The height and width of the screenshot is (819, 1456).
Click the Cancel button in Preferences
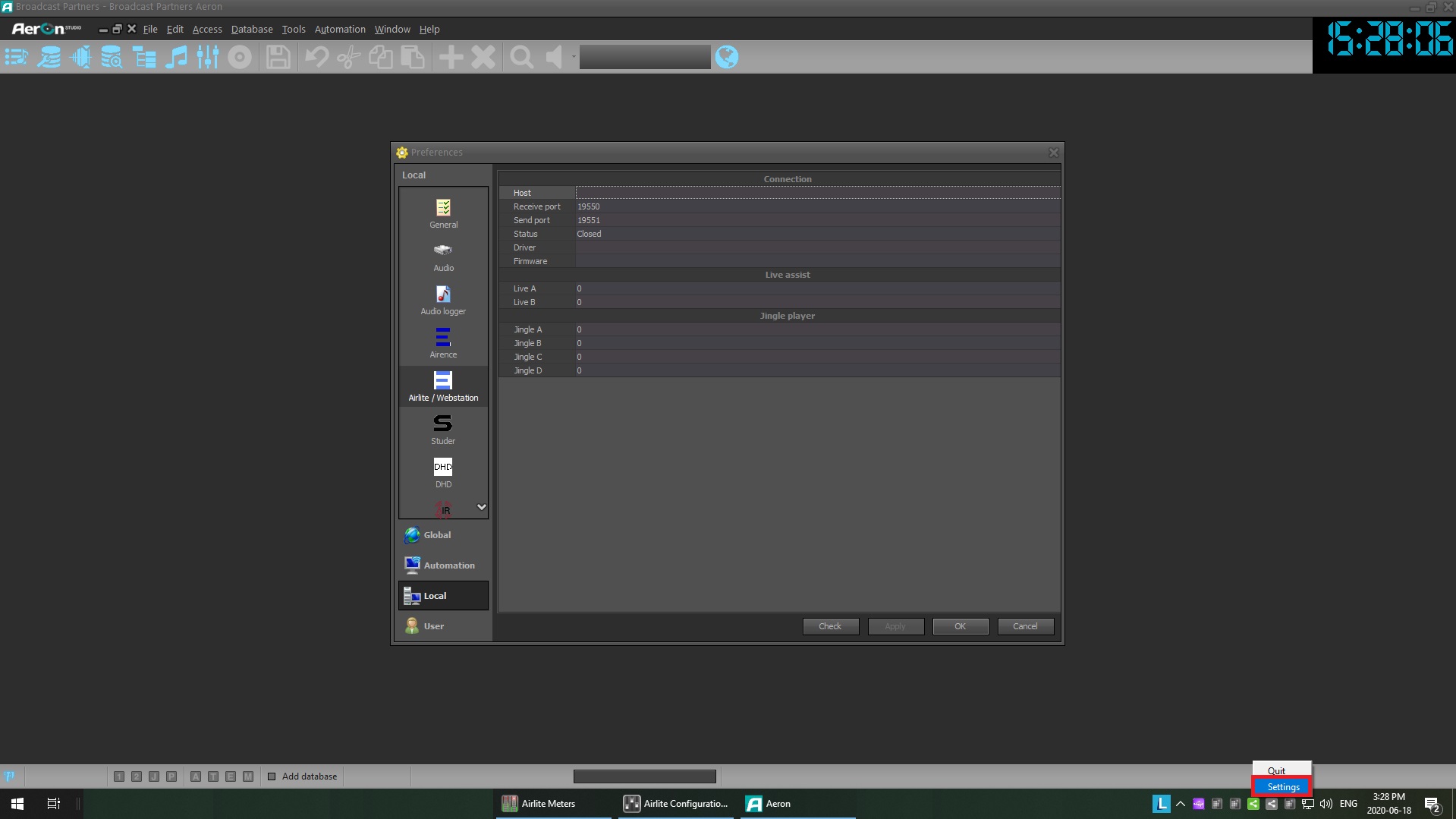click(x=1024, y=626)
